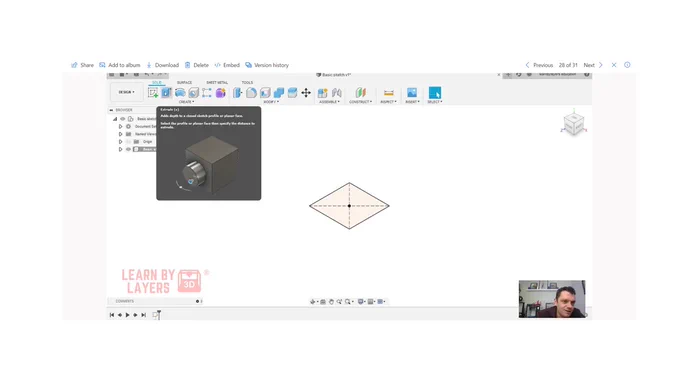This screenshot has width=680, height=383.
Task: Click the Share button
Action: click(x=82, y=65)
